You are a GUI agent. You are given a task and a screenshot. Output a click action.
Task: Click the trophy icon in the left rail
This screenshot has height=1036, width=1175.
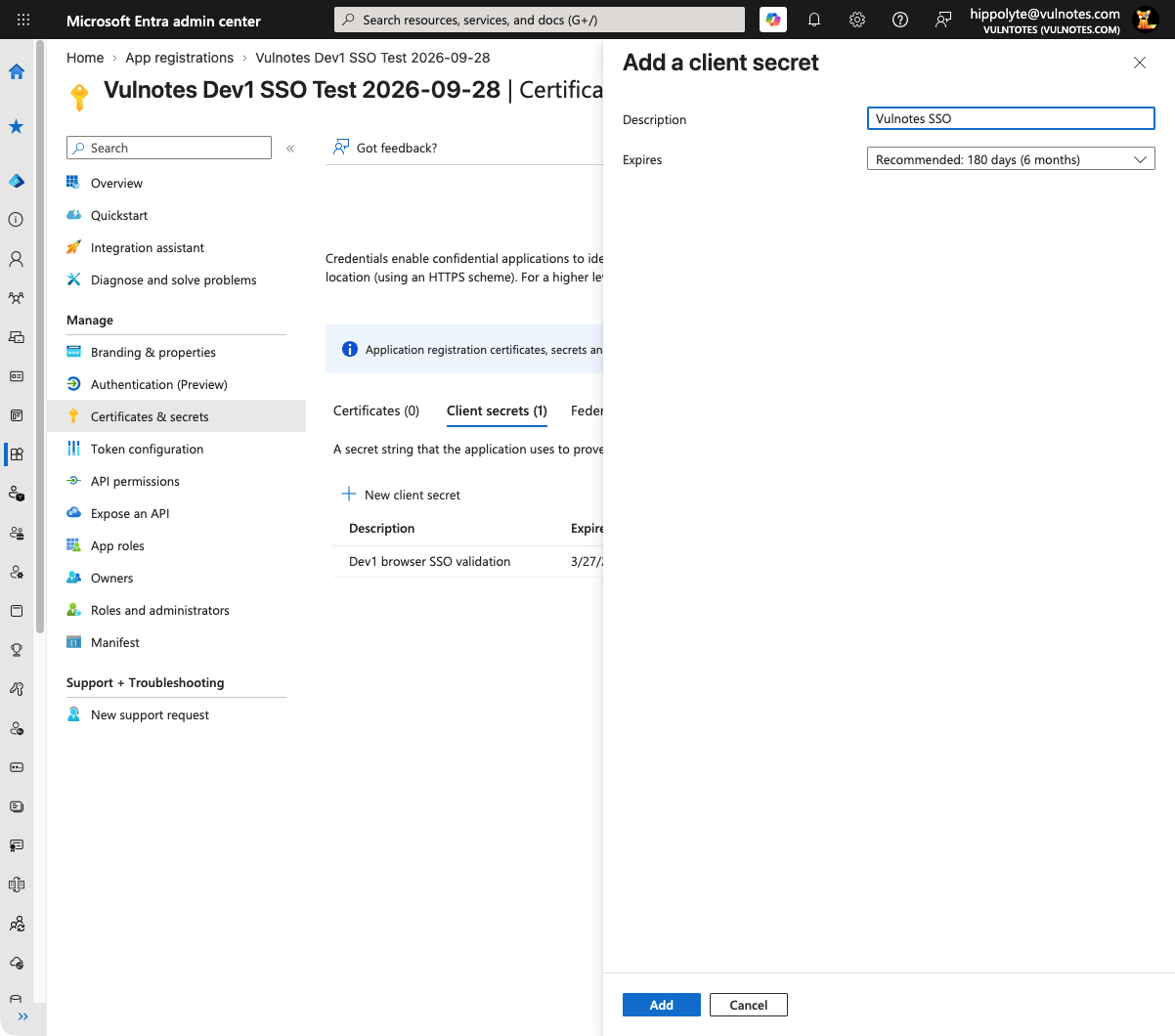[x=17, y=650]
